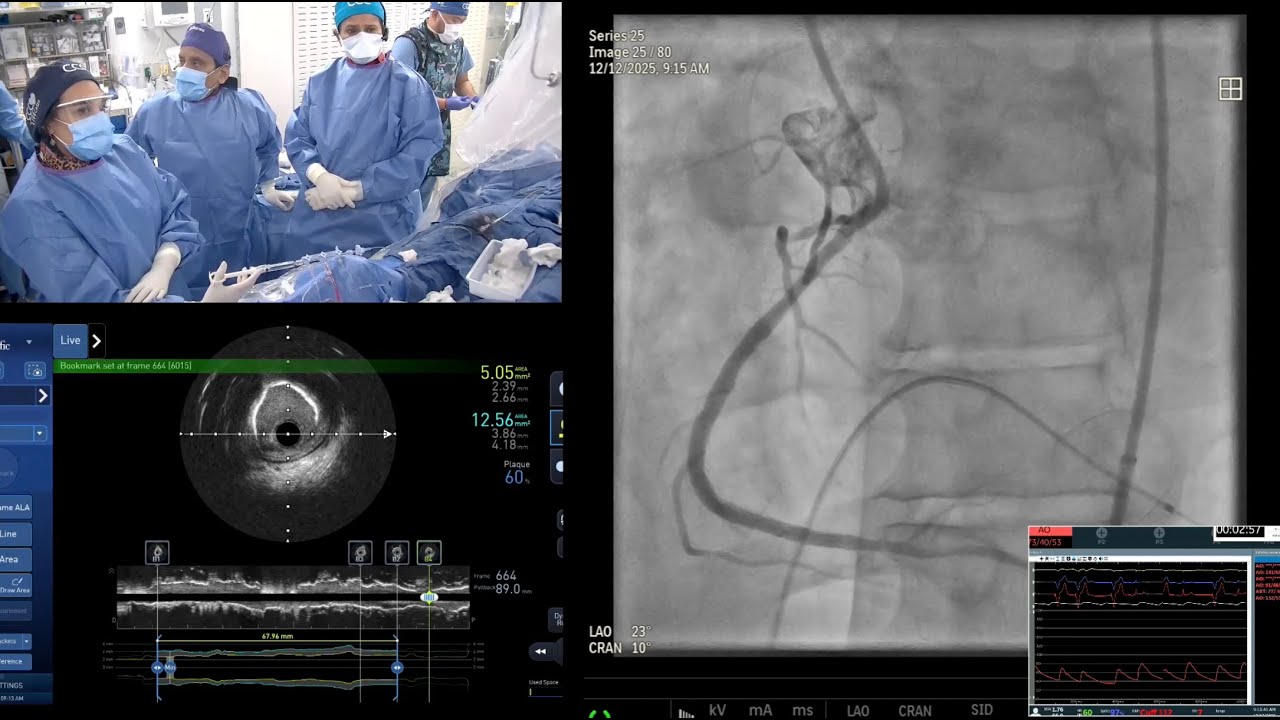Open the left panel dropdown arrow

coord(39,434)
